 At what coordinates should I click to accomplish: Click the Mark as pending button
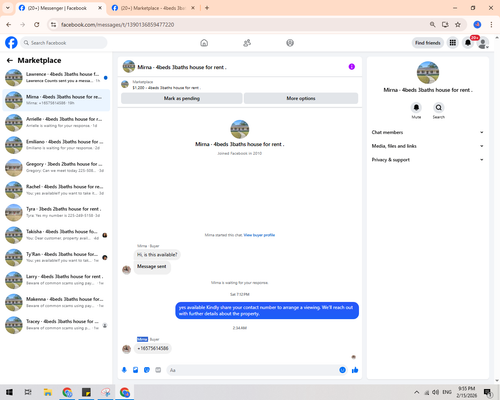[182, 98]
